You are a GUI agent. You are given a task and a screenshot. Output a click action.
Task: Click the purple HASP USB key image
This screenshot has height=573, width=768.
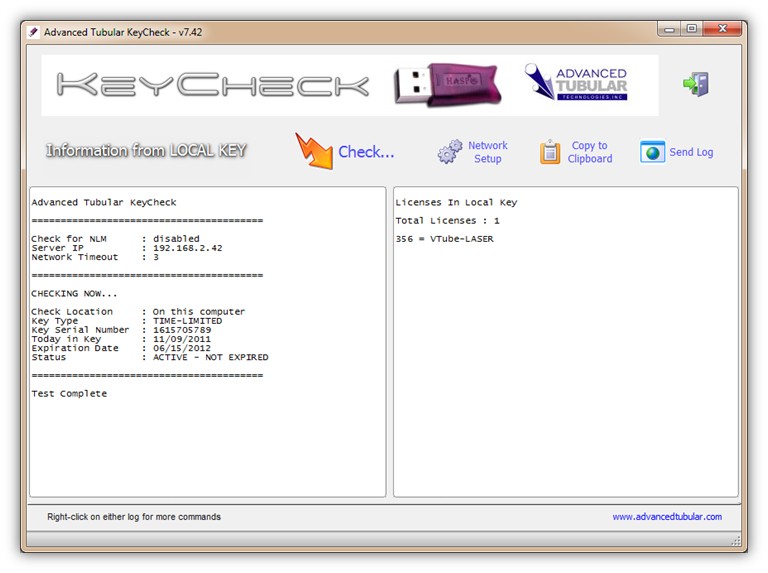[447, 84]
